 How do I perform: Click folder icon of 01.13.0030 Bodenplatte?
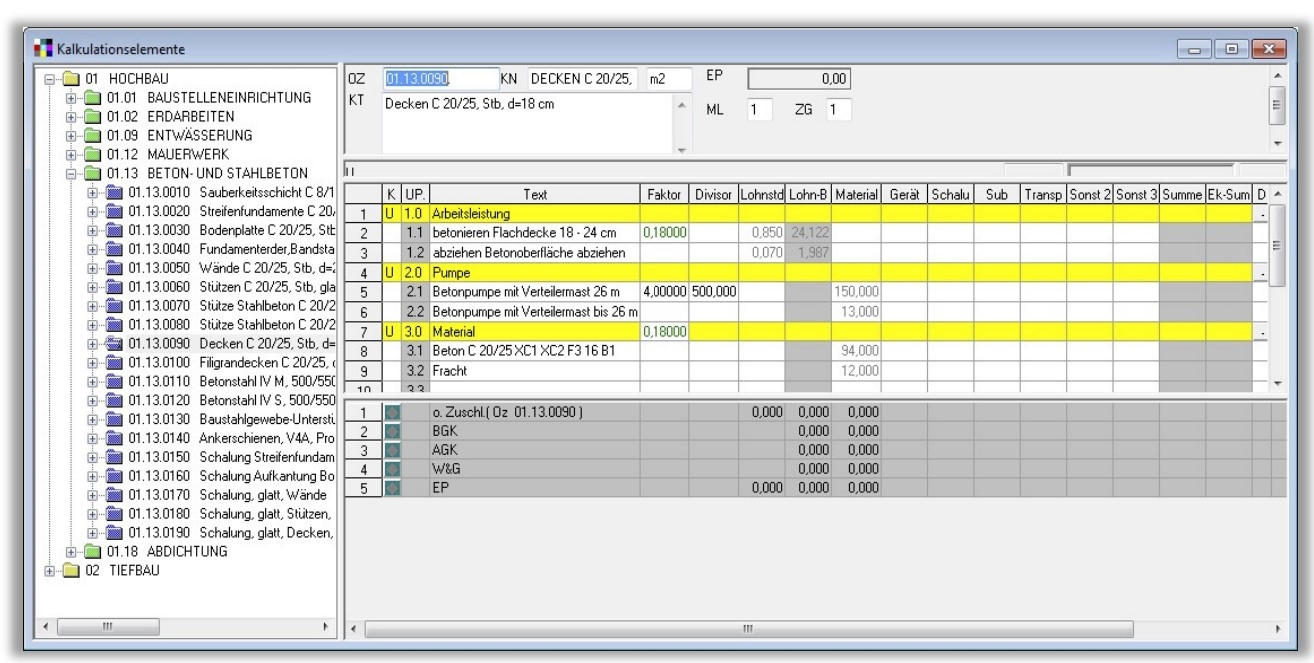pos(113,229)
